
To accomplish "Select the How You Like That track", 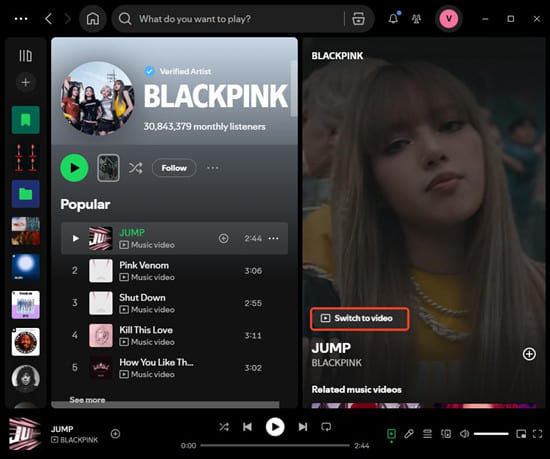I will pyautogui.click(x=174, y=368).
